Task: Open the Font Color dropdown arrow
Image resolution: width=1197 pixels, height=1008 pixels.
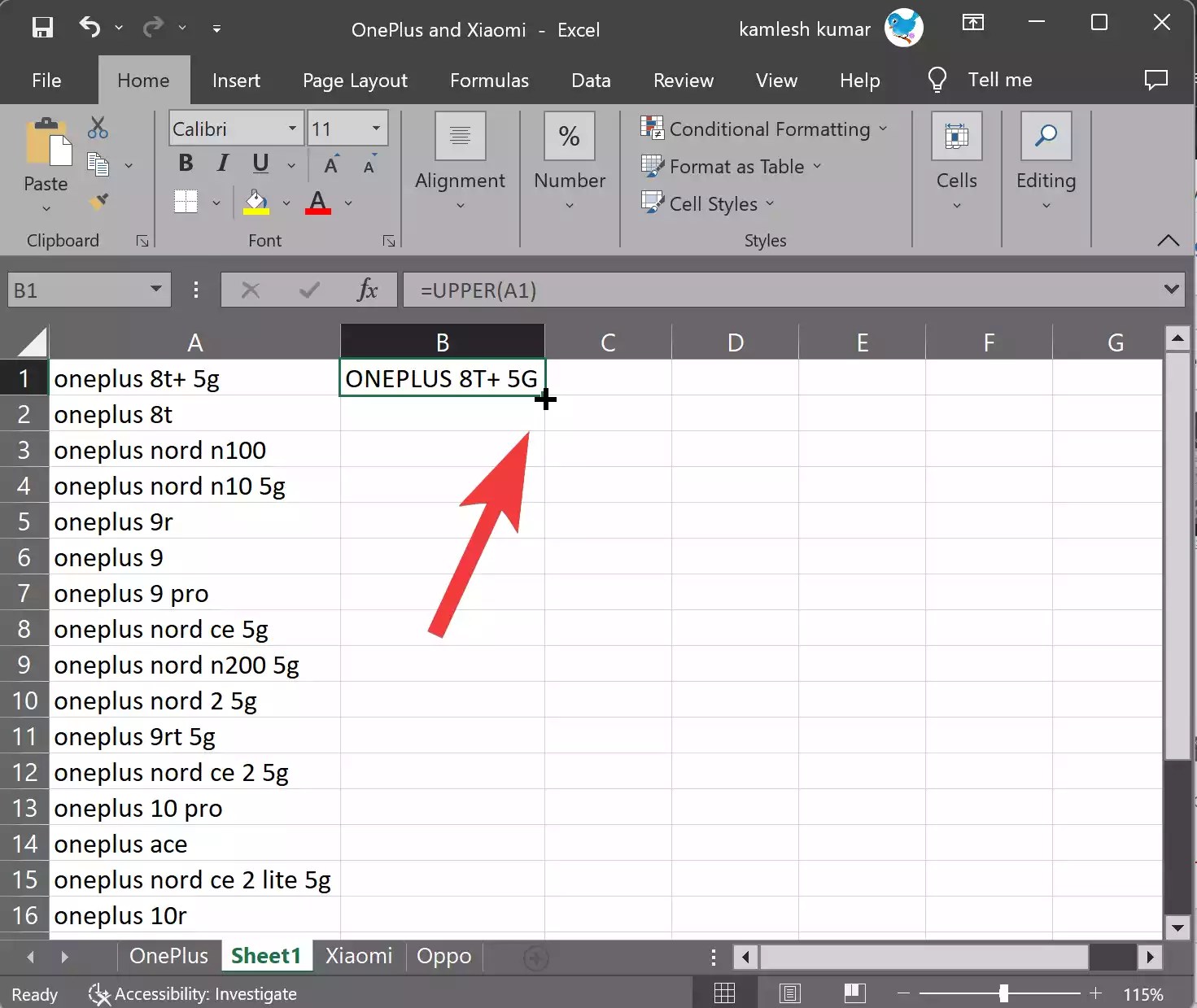Action: click(349, 203)
